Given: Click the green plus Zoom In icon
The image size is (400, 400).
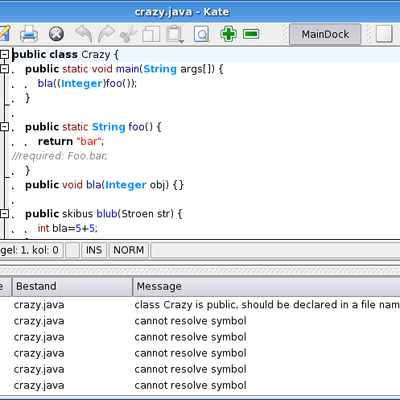Looking at the screenshot, I should pos(228,34).
